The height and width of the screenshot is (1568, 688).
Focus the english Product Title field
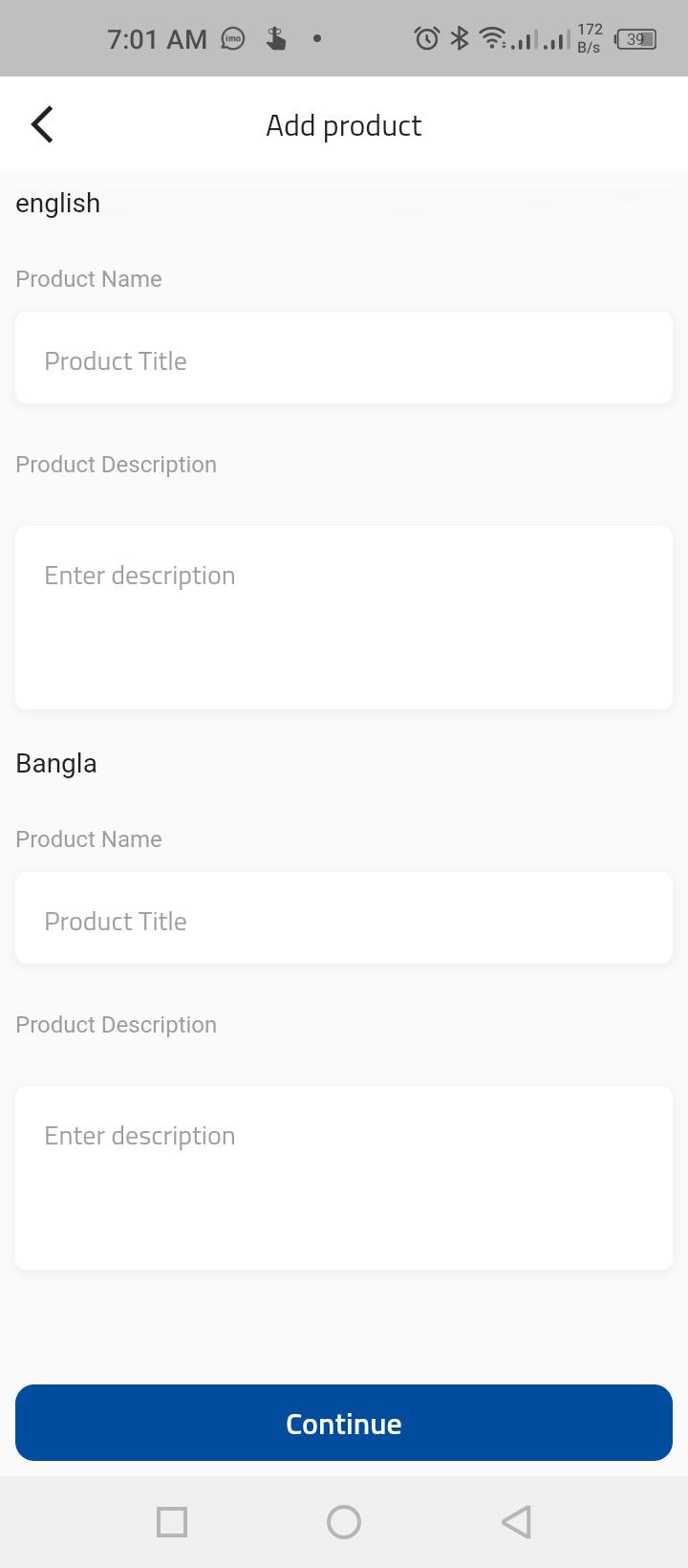(x=344, y=358)
